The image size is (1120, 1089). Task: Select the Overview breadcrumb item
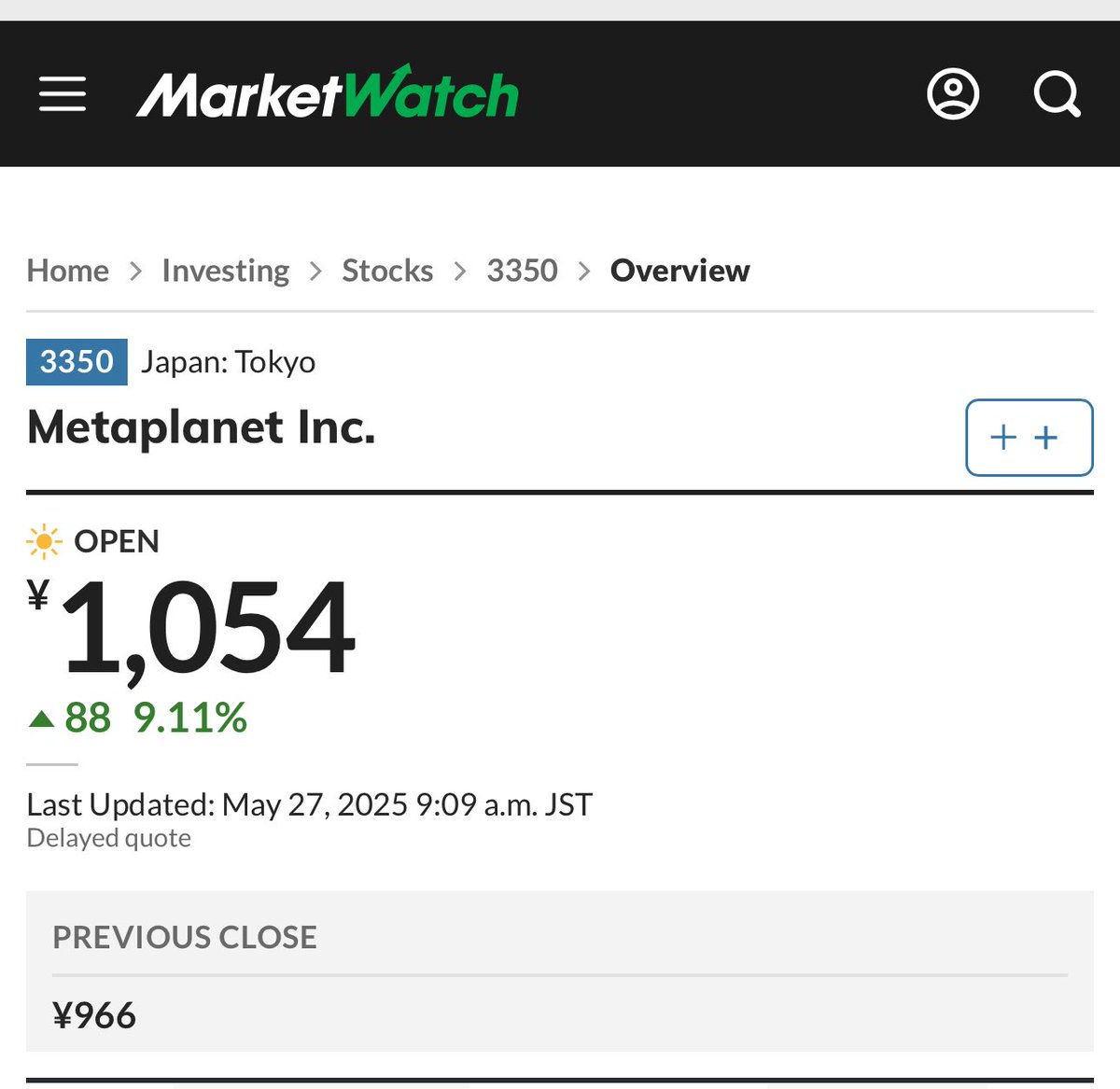click(679, 271)
